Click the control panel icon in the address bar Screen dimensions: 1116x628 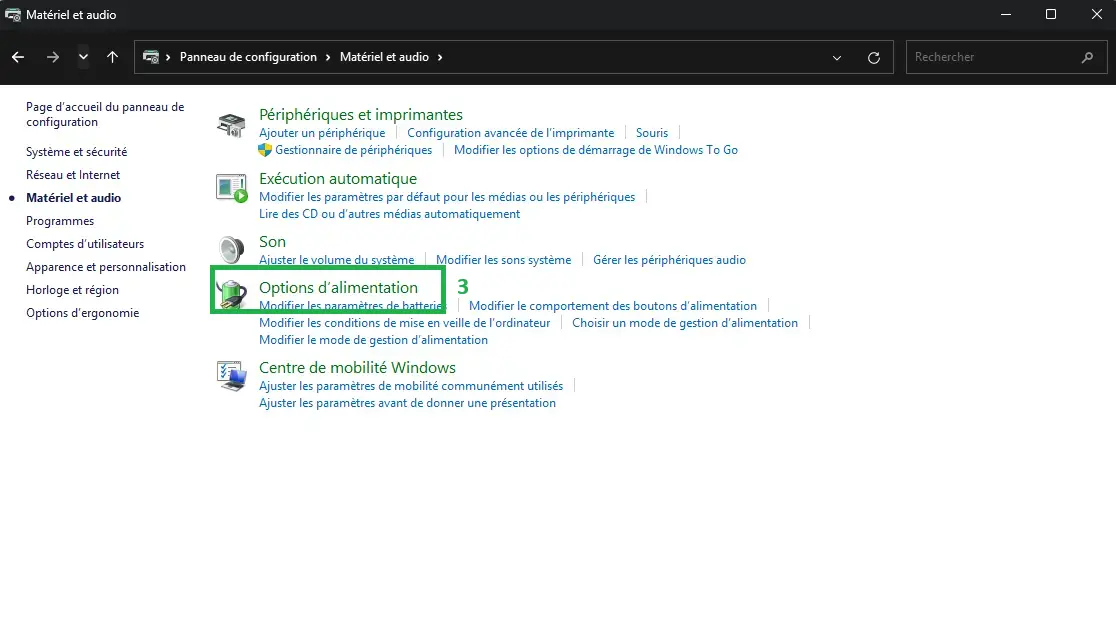click(151, 57)
